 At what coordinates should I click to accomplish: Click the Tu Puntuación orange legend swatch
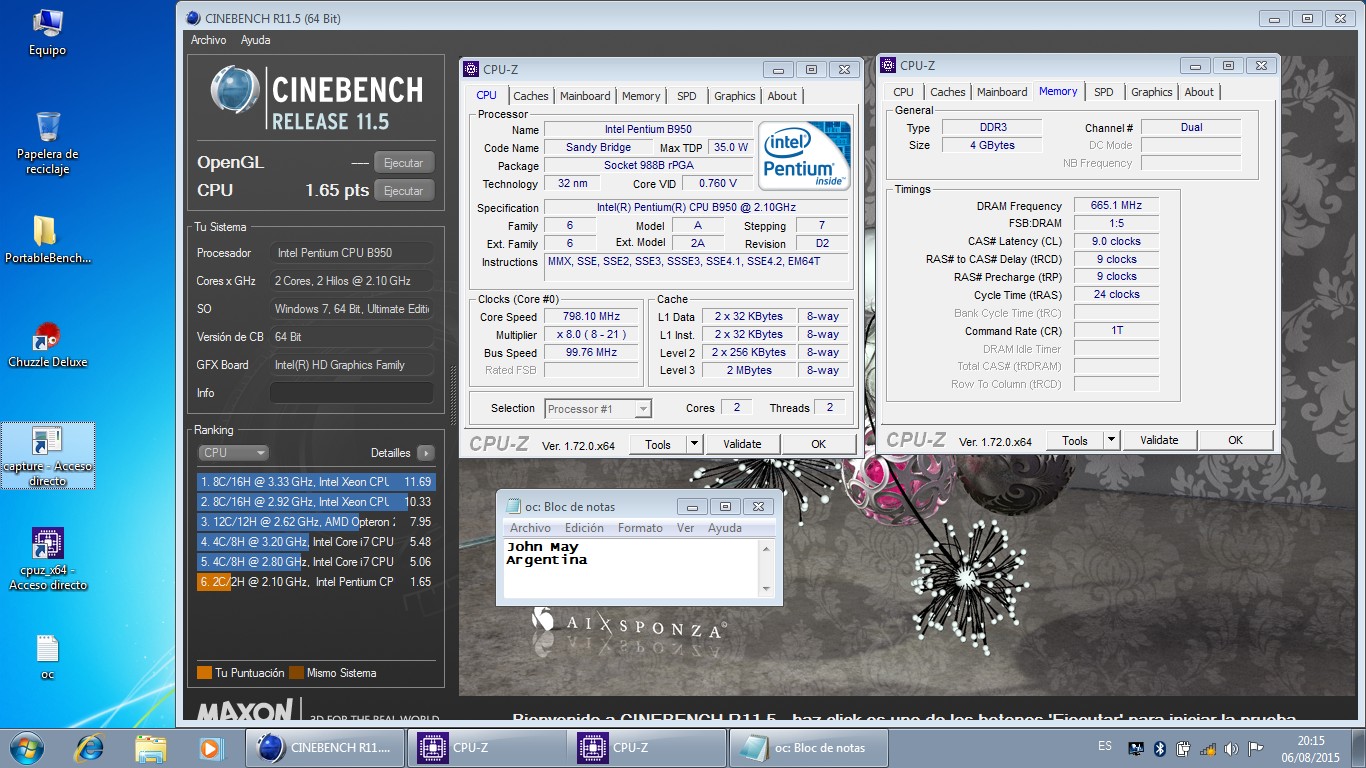(204, 673)
